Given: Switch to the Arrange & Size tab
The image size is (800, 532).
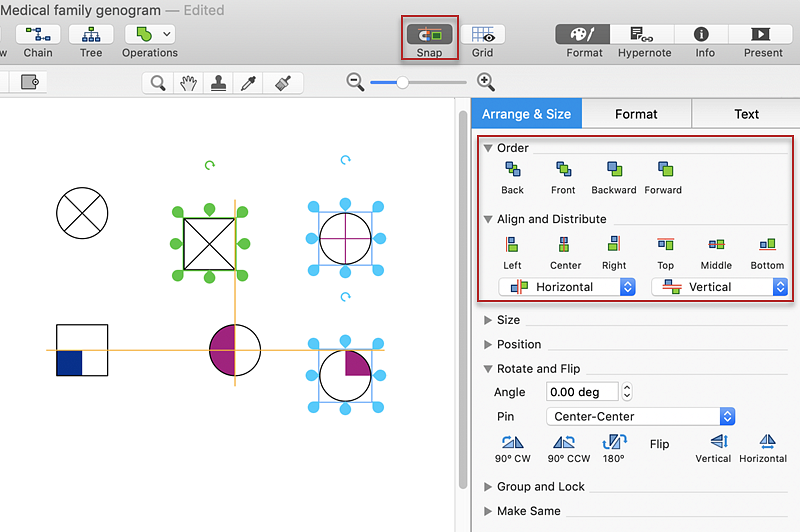Looking at the screenshot, I should [526, 114].
